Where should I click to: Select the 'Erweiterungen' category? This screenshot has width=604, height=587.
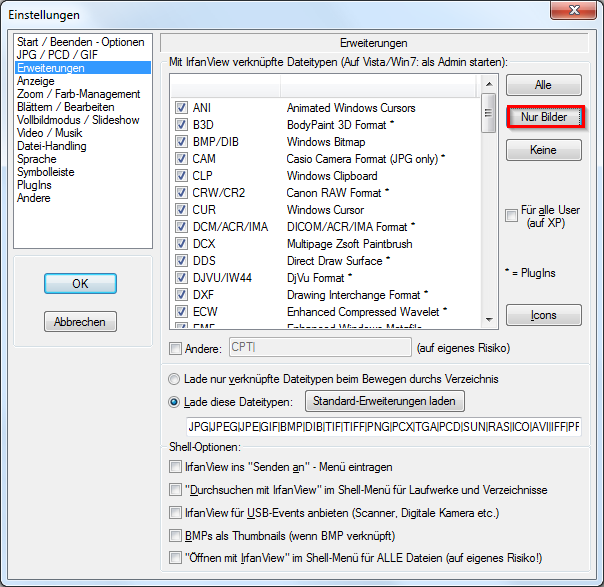coord(83,68)
